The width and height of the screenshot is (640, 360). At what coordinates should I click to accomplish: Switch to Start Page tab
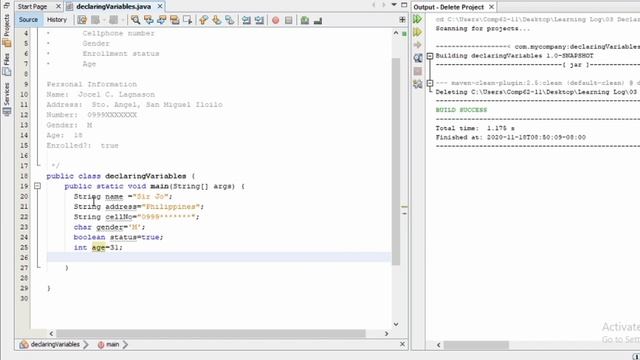[x=33, y=7]
